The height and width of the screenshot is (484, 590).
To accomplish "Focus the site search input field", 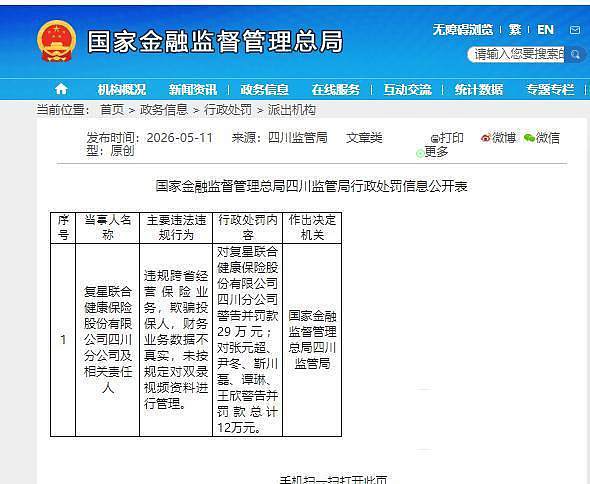I will point(516,55).
